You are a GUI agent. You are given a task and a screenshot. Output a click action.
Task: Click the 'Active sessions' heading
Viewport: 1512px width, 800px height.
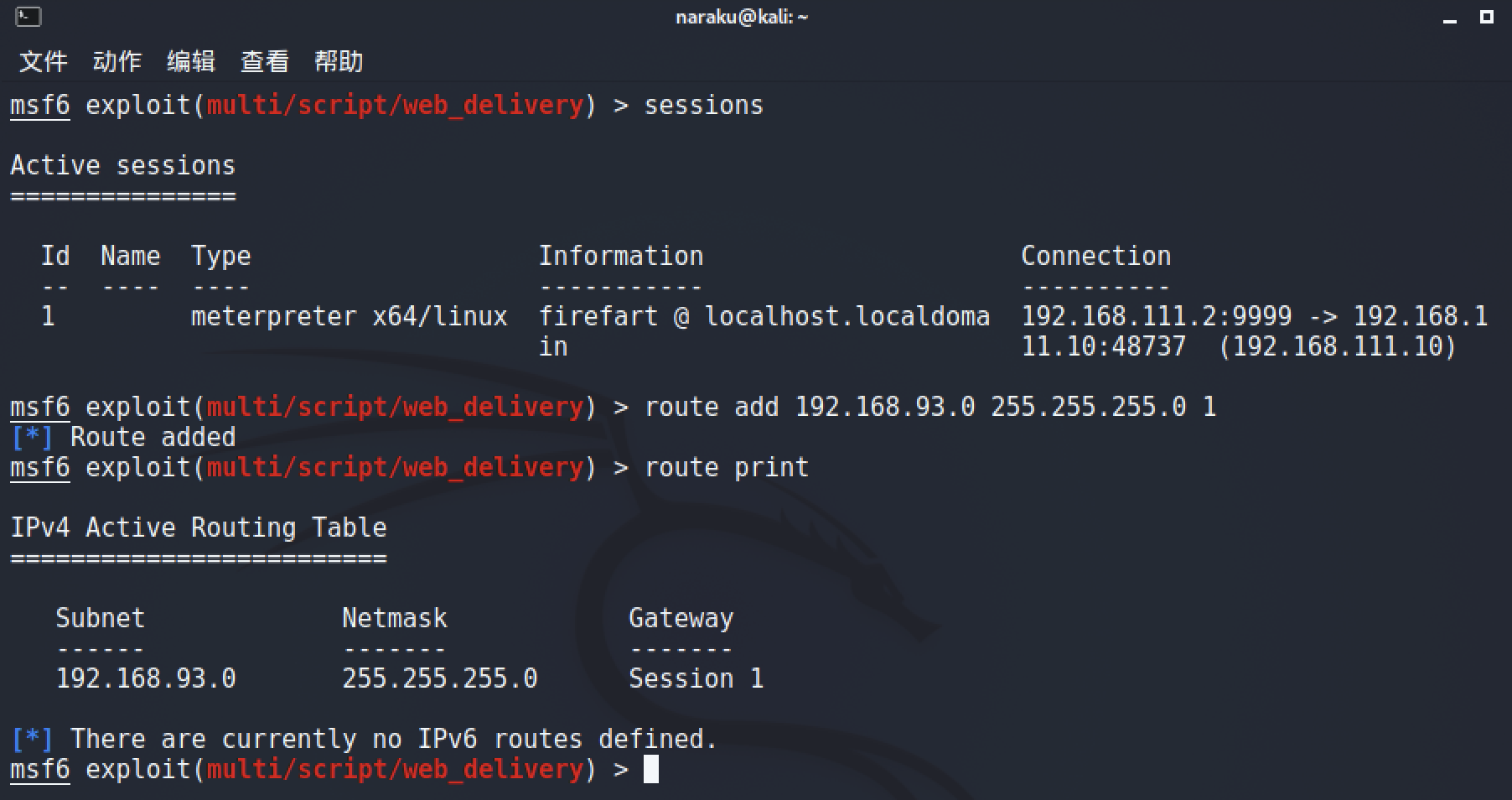click(x=122, y=165)
